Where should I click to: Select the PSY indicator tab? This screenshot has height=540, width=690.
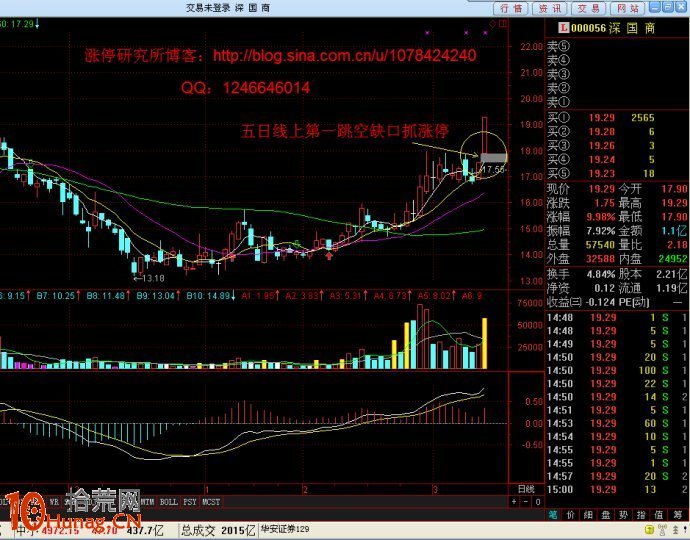(x=190, y=502)
